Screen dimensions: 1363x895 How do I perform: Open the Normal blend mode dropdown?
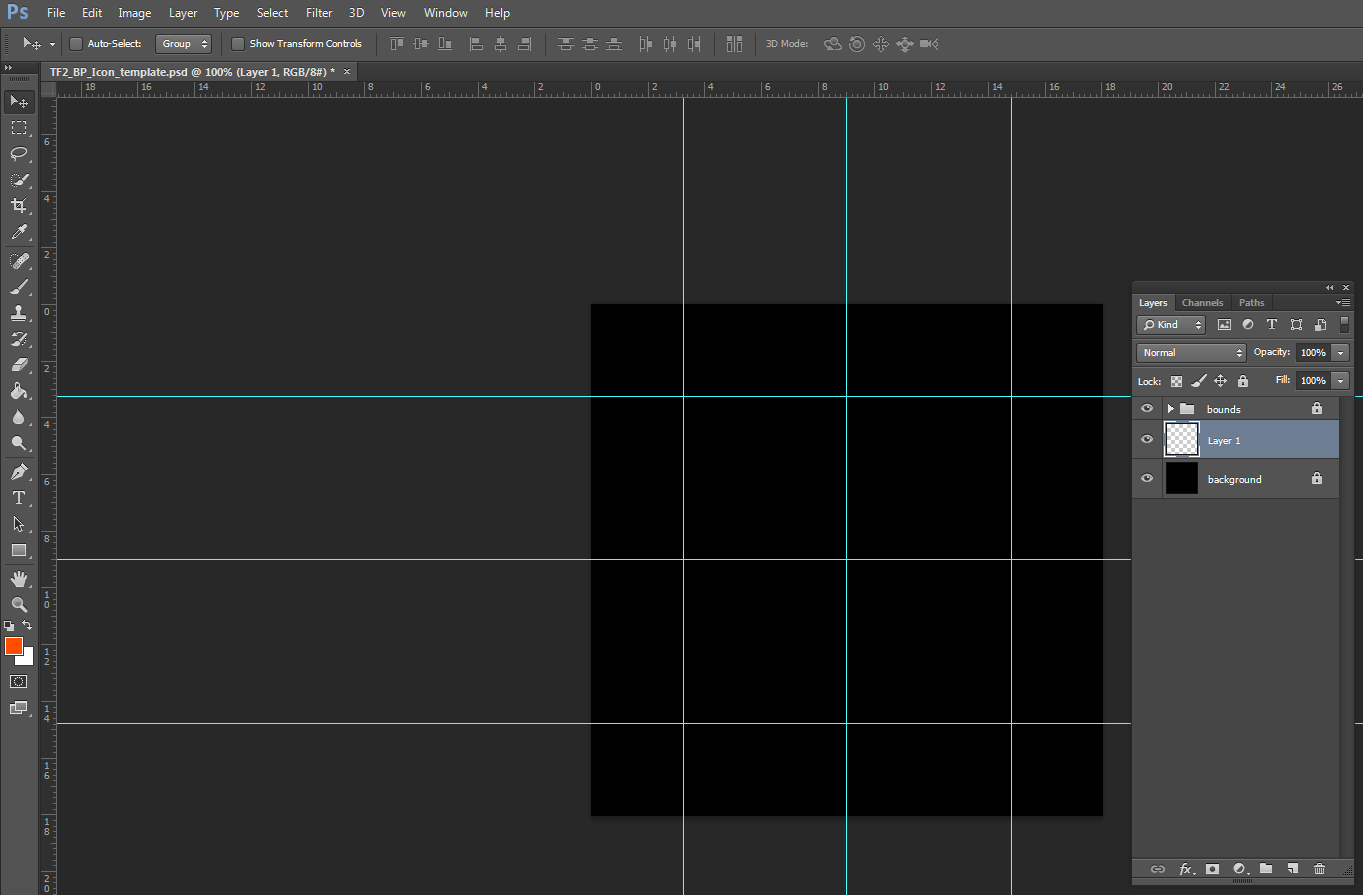click(1191, 353)
